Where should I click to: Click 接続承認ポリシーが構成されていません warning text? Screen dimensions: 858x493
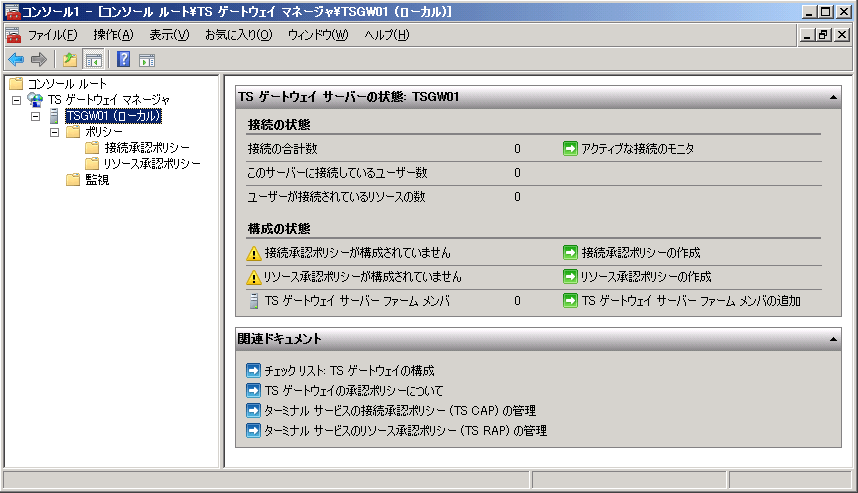coord(358,253)
